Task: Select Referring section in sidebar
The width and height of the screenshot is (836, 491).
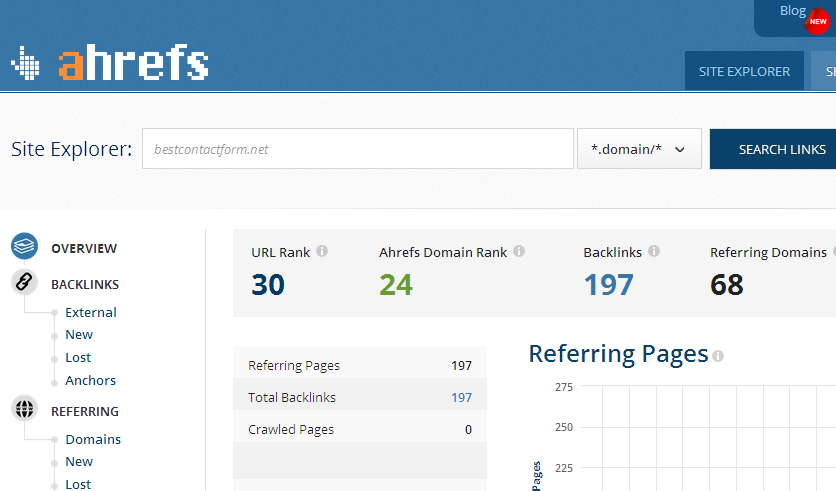Action: 85,412
